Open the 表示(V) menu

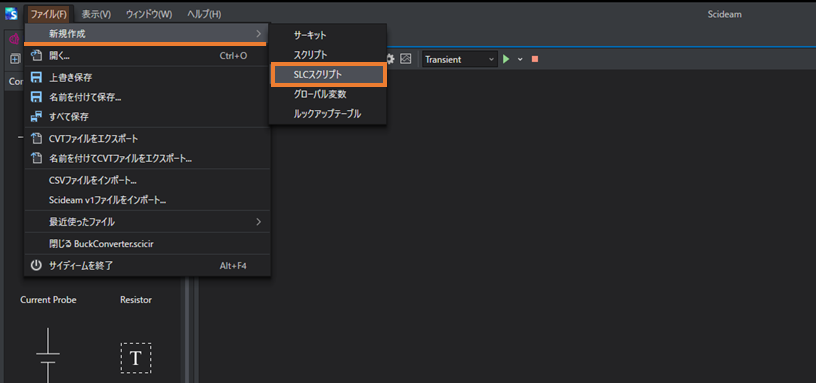pos(96,14)
